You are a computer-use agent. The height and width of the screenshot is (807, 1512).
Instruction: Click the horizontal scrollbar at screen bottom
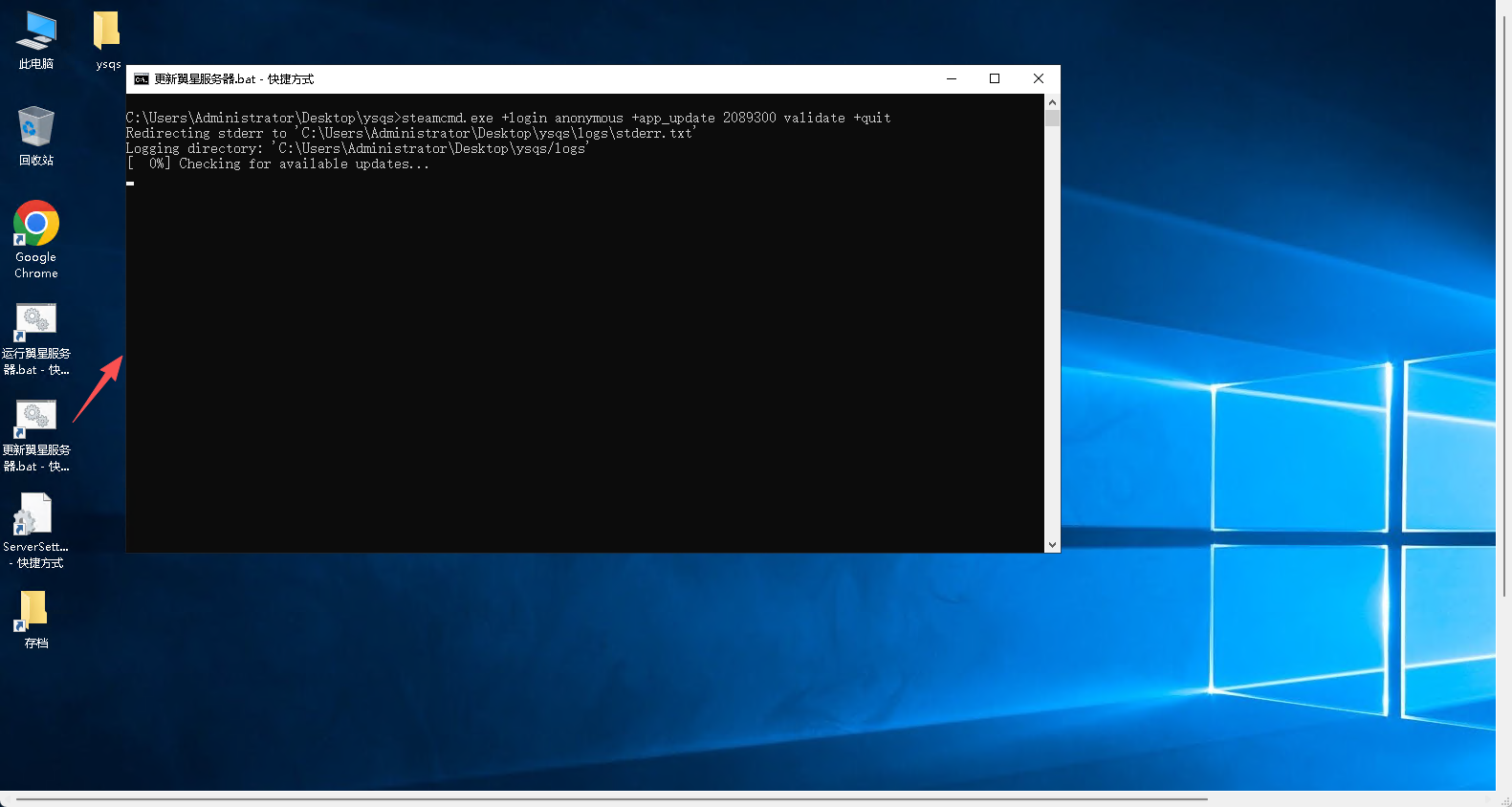point(612,798)
